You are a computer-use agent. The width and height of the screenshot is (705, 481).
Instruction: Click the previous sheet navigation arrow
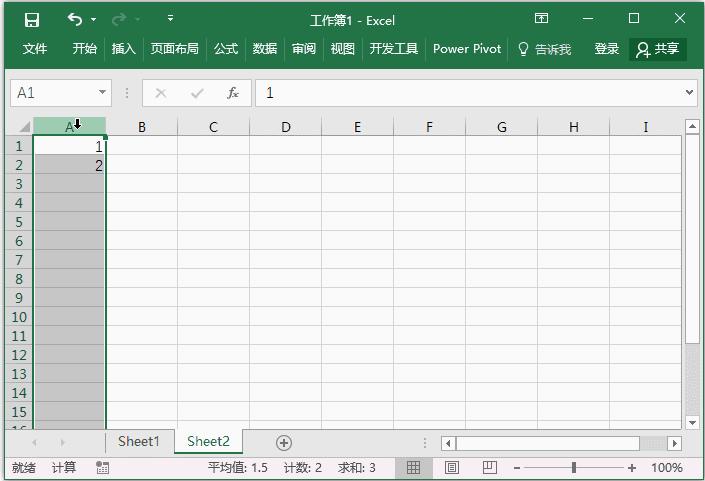[35, 443]
